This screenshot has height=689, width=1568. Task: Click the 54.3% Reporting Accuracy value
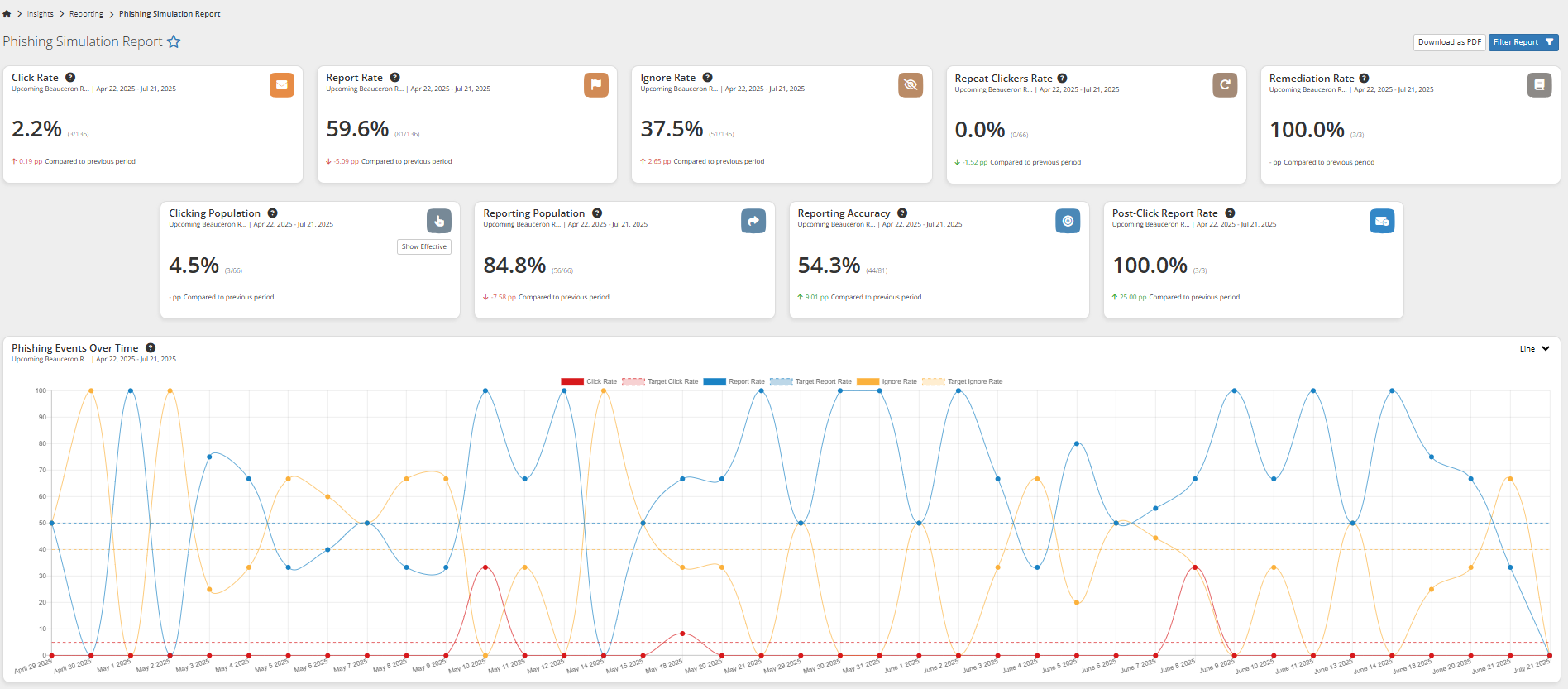click(829, 265)
